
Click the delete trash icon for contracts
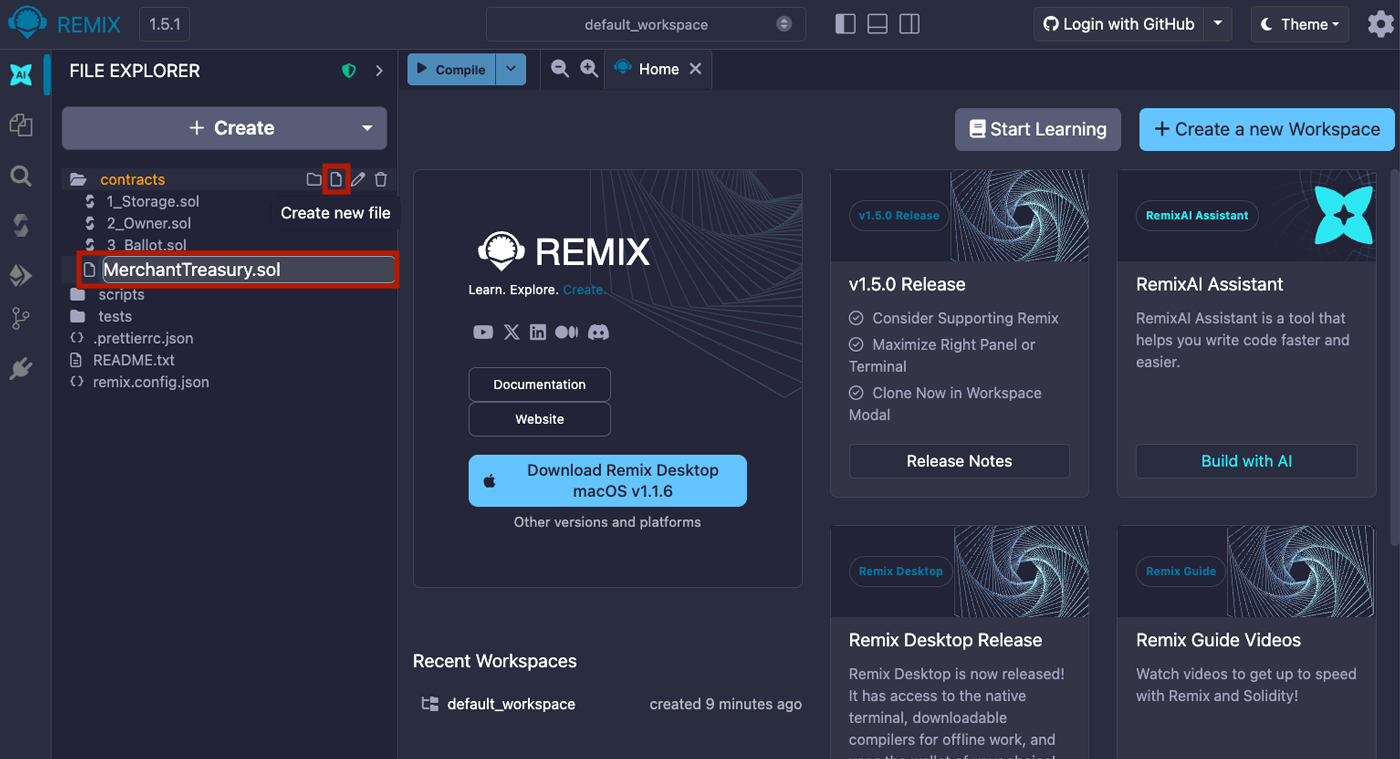click(380, 180)
